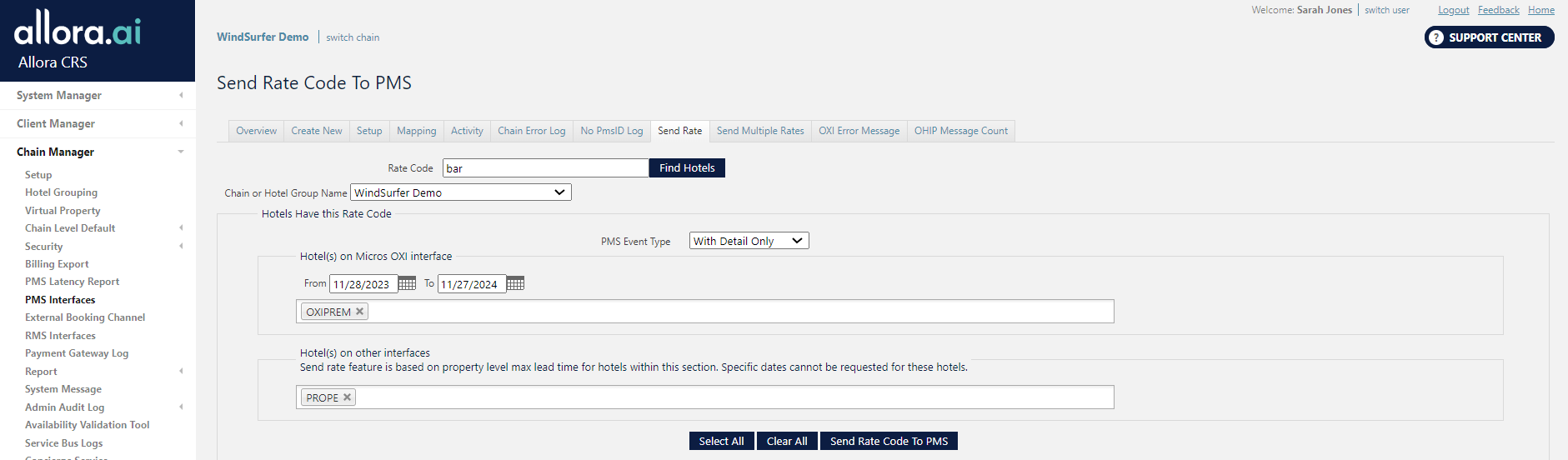Click the Logout link
This screenshot has height=460, width=1568.
(1453, 10)
